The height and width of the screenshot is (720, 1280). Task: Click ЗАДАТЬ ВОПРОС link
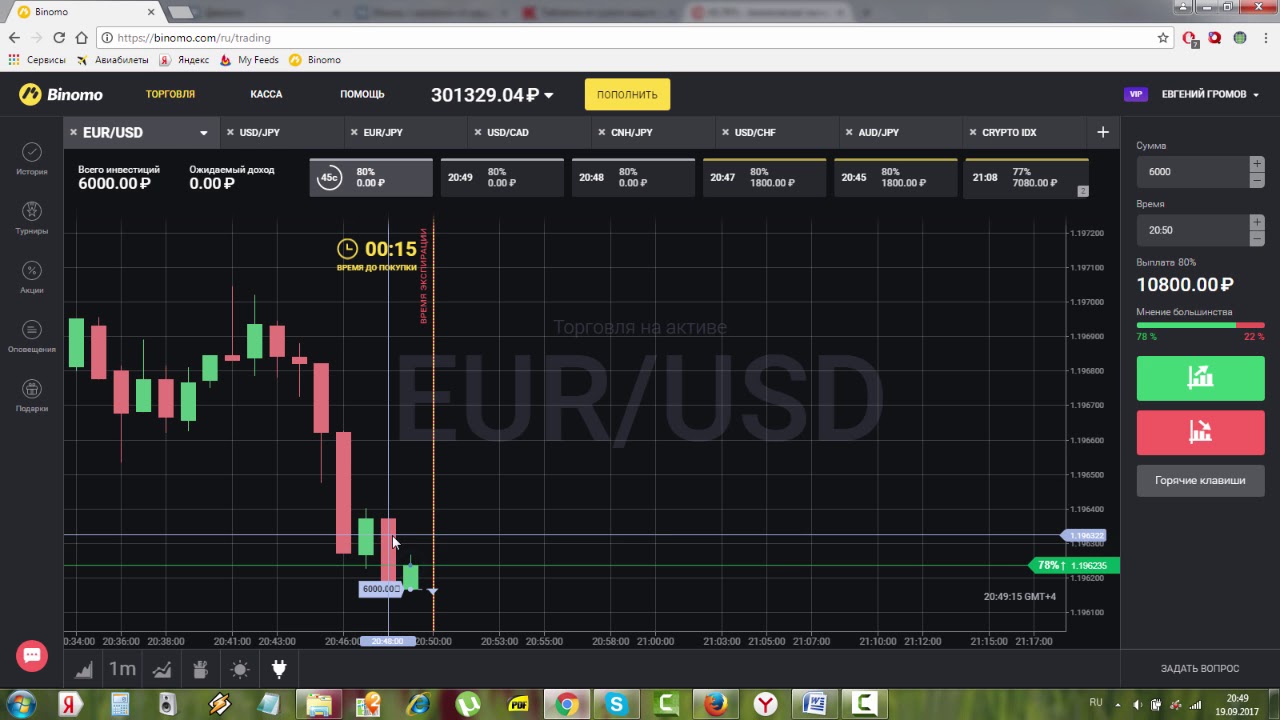tap(1199, 668)
